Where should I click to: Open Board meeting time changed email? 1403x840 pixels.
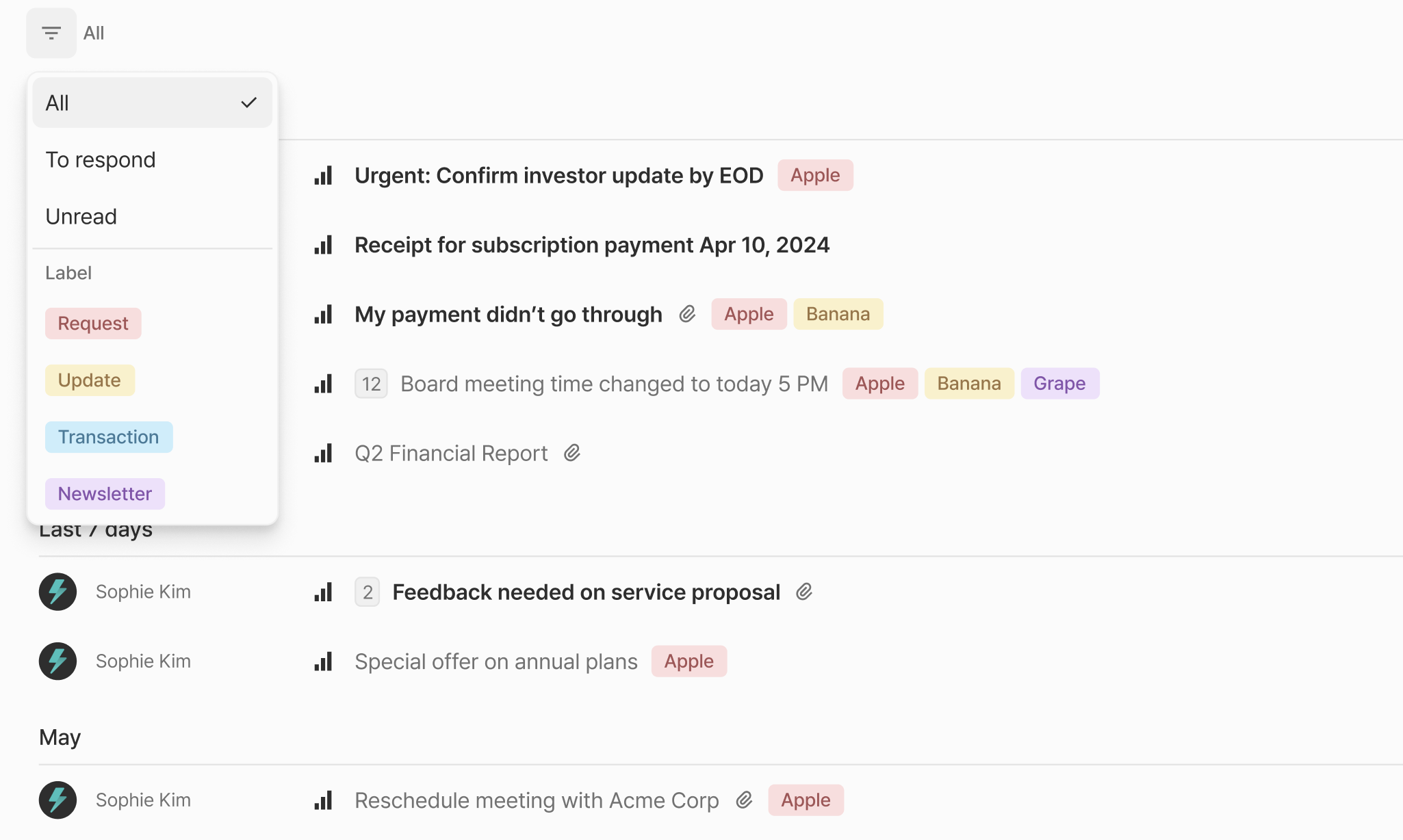tap(614, 384)
